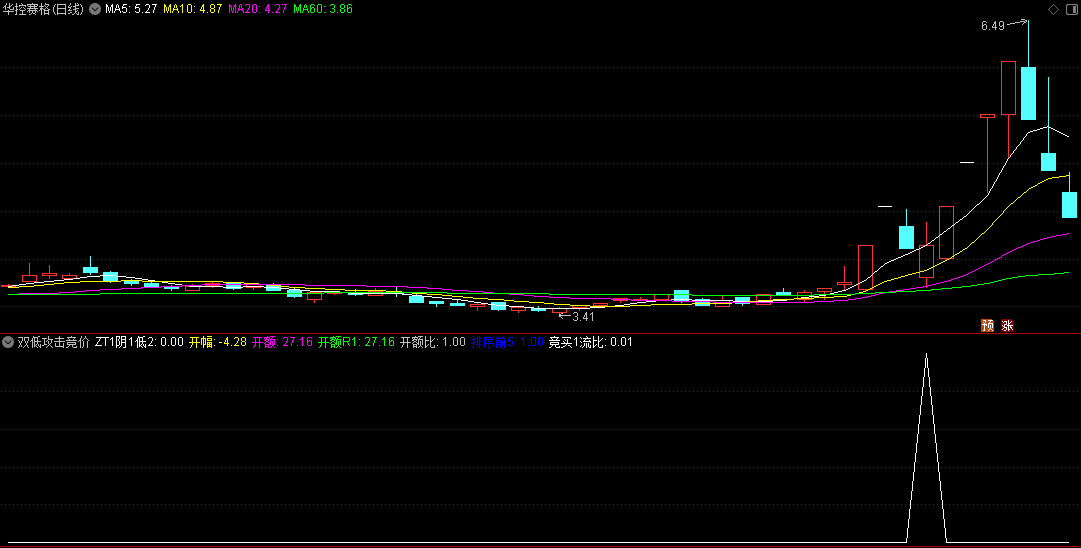Click the diamond icon at top right
Screen dimensions: 1081x548
(x=1053, y=10)
